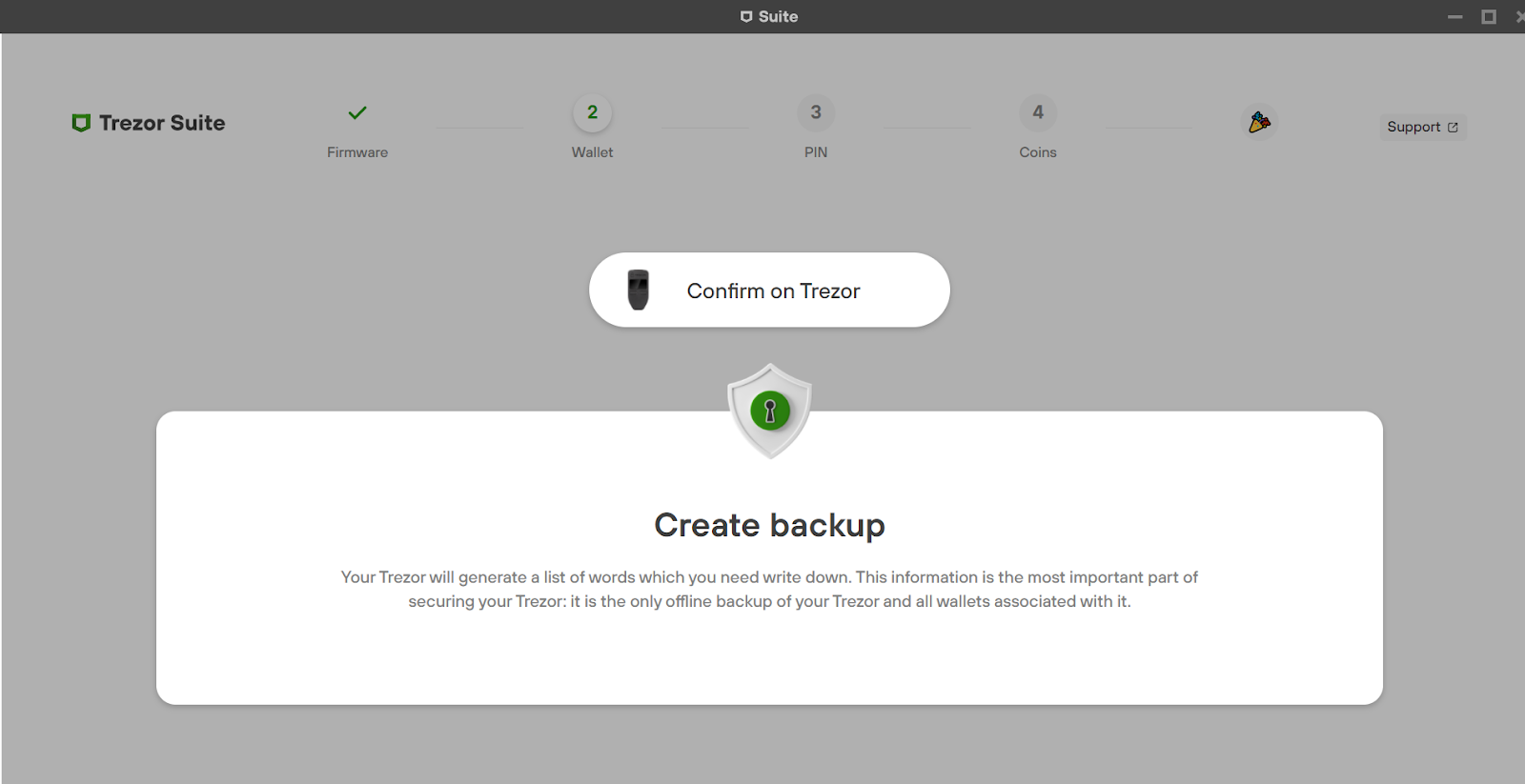
Task: Click the Coins step label
Action: [1038, 152]
